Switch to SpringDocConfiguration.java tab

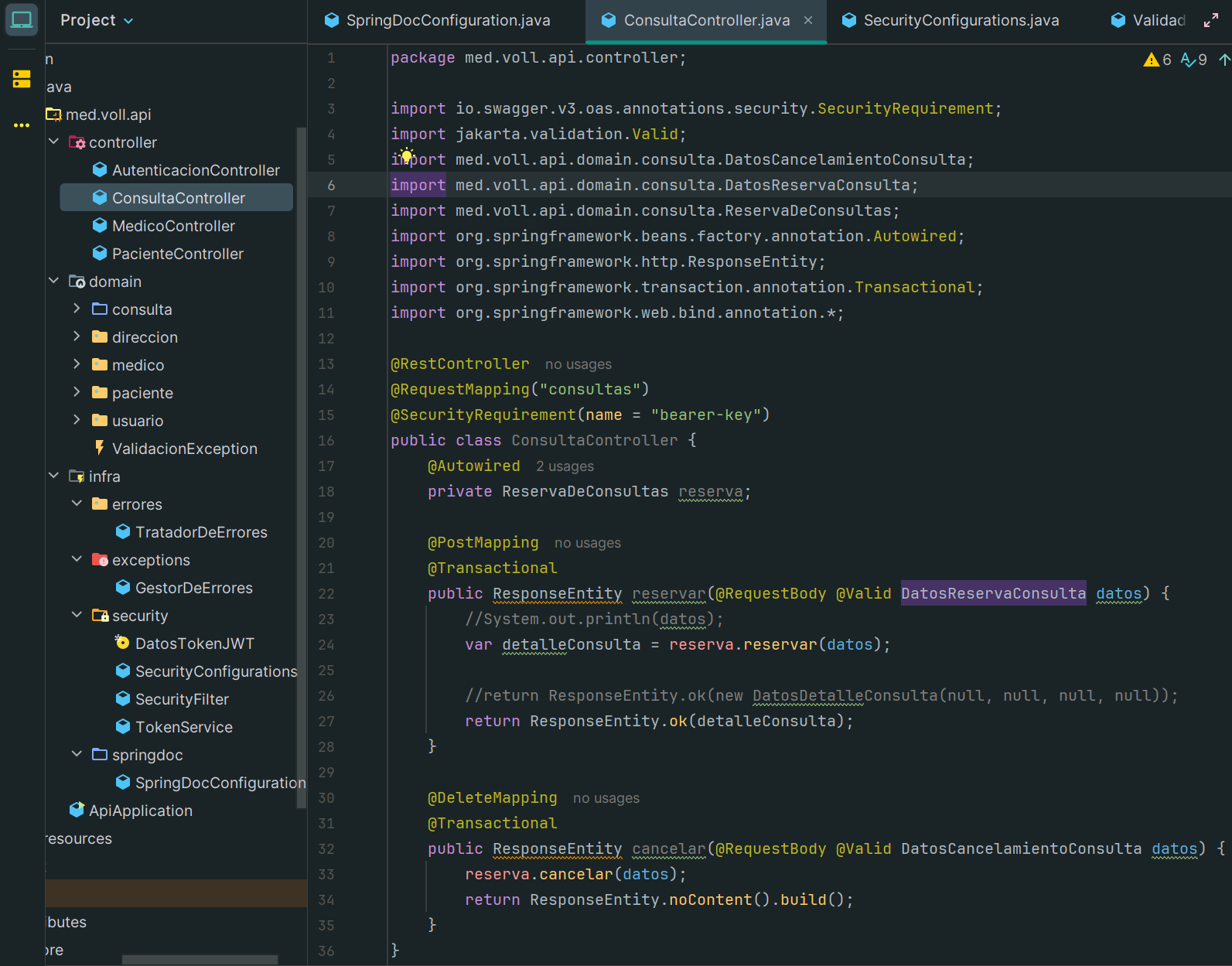pyautogui.click(x=438, y=20)
